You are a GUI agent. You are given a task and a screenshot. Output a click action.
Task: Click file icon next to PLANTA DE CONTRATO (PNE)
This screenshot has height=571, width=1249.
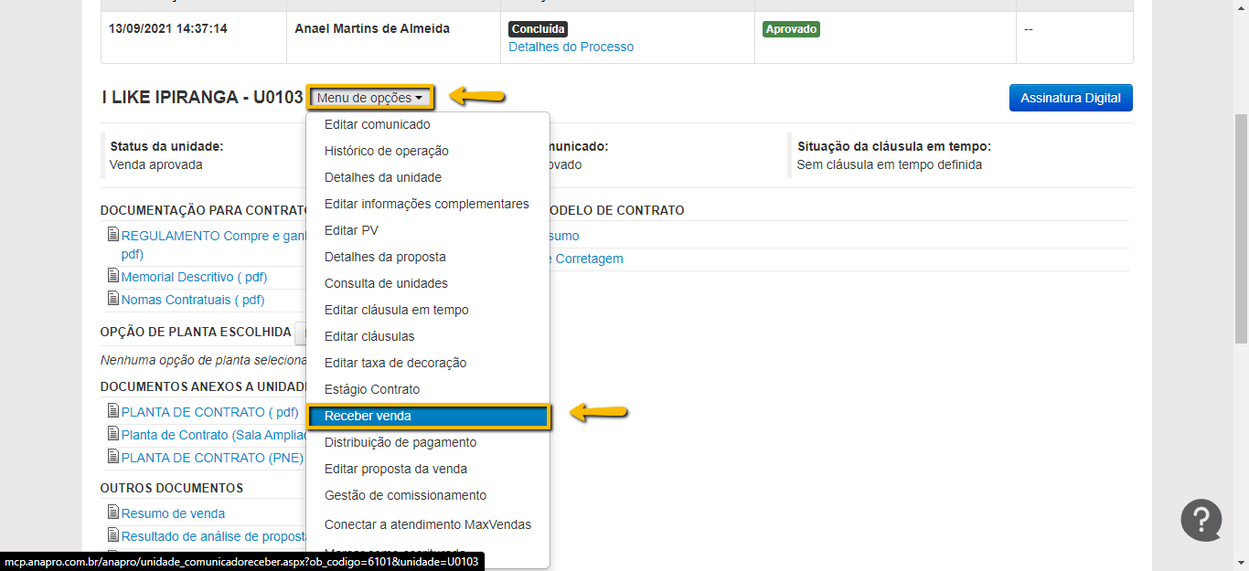[x=113, y=457]
